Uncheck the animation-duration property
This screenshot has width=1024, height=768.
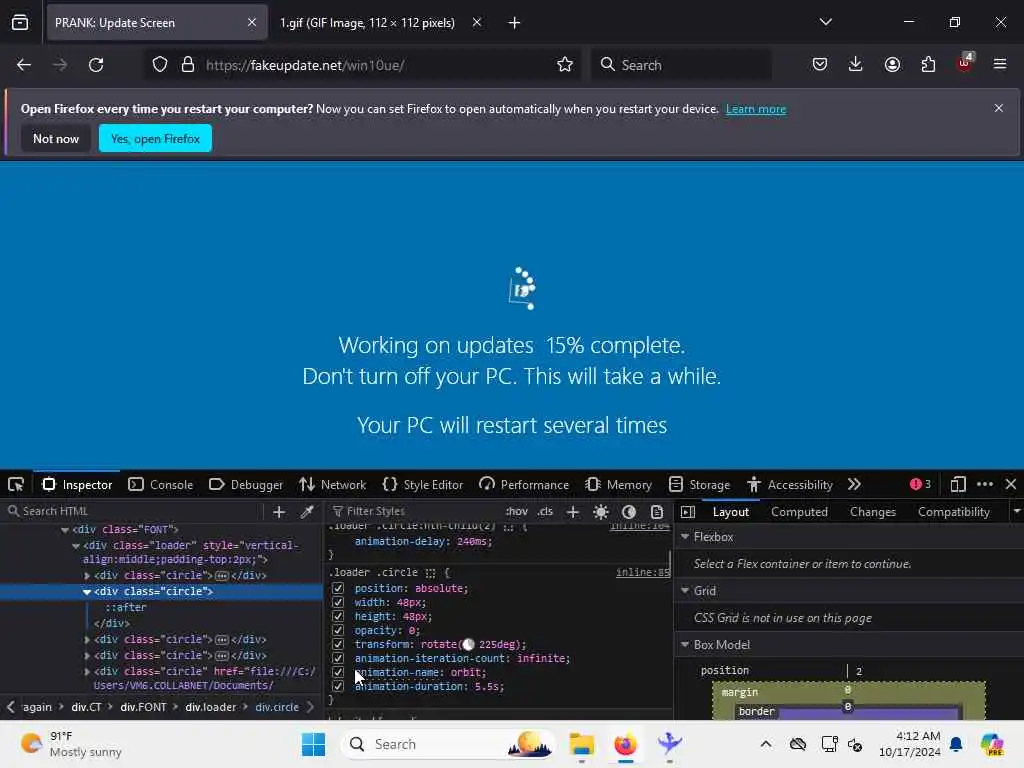point(338,686)
